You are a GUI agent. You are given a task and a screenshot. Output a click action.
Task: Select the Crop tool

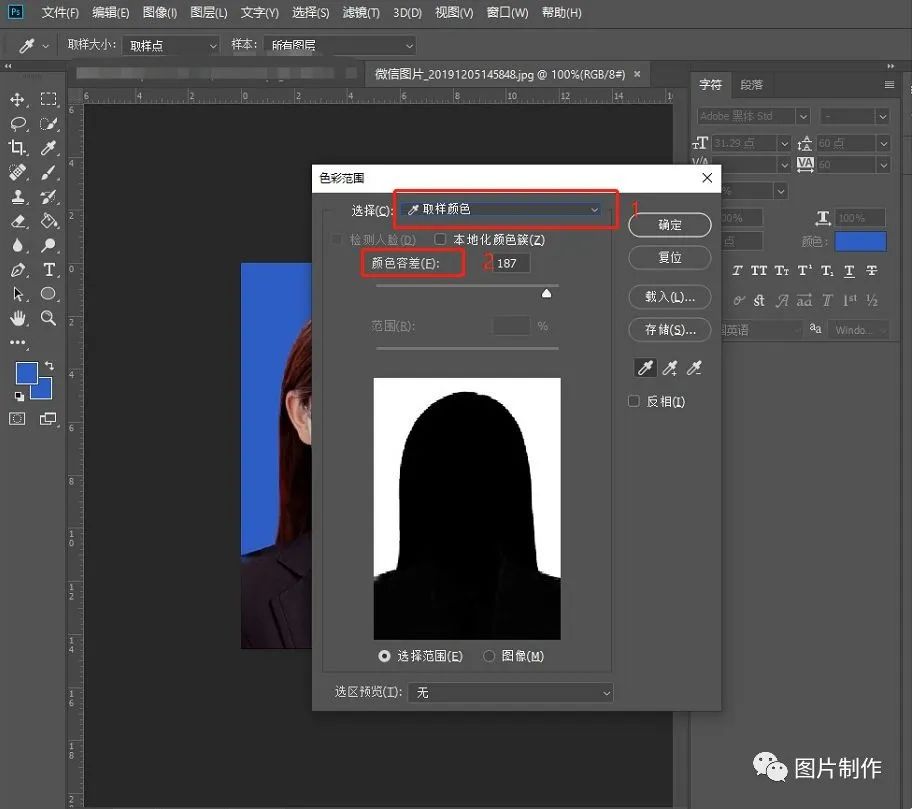18,148
